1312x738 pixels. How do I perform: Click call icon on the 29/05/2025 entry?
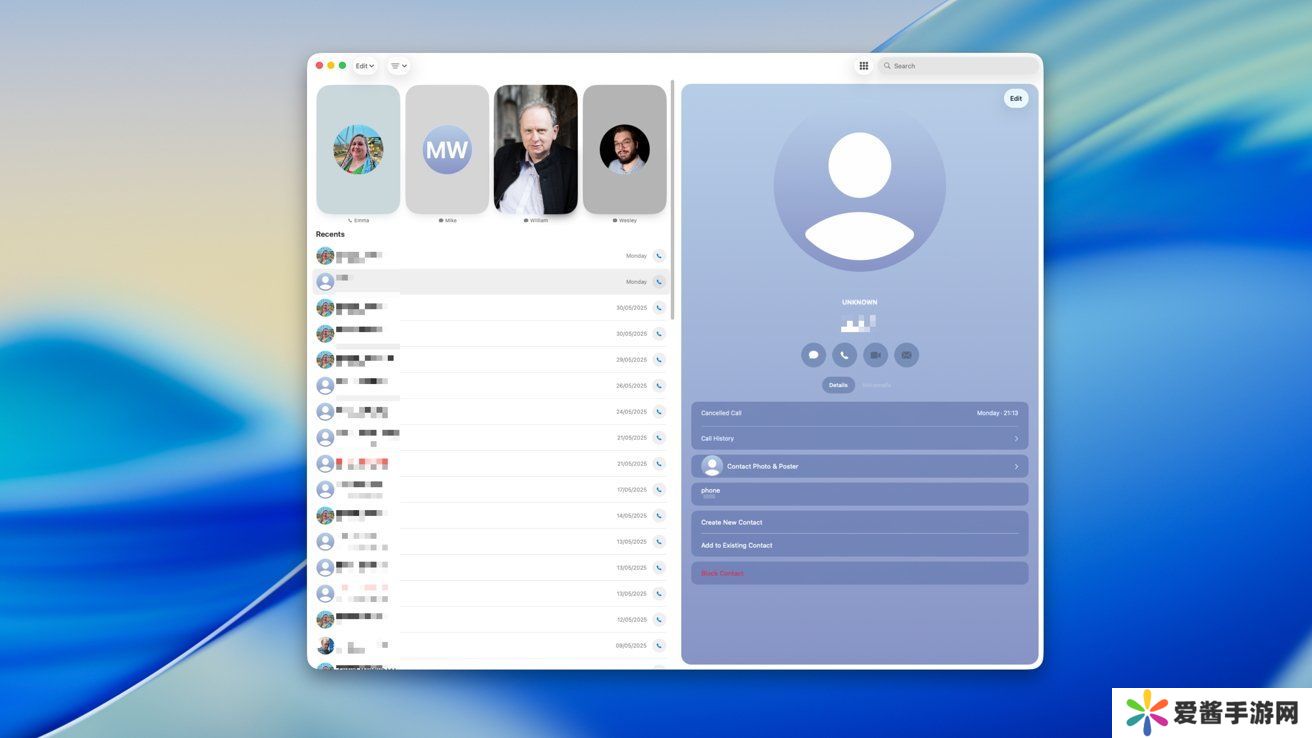pos(659,360)
